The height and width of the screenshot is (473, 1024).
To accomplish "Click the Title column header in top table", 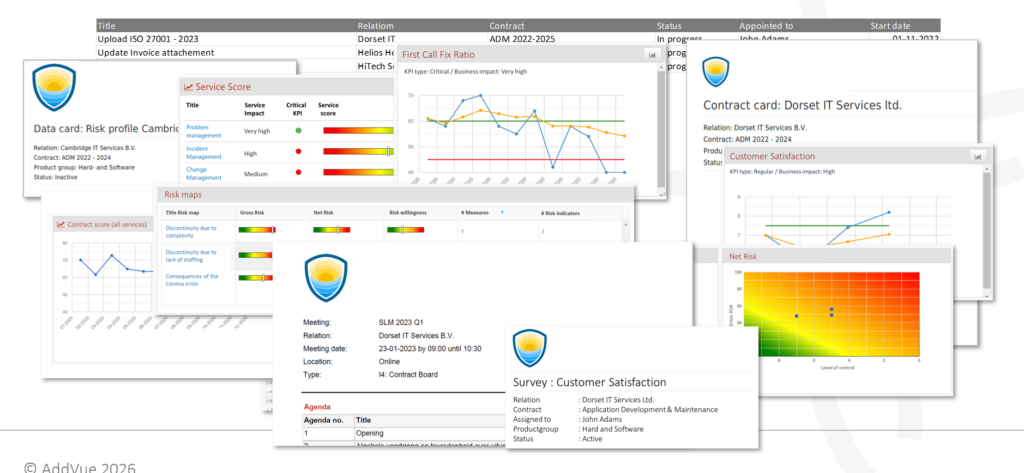I will click(108, 26).
